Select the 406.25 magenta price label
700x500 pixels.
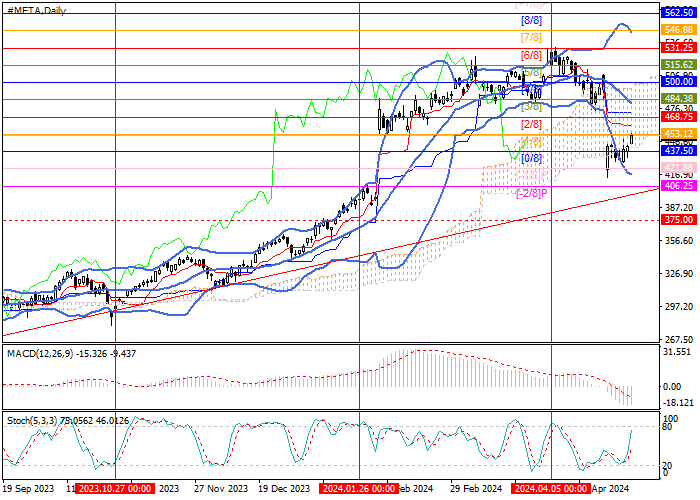(678, 185)
